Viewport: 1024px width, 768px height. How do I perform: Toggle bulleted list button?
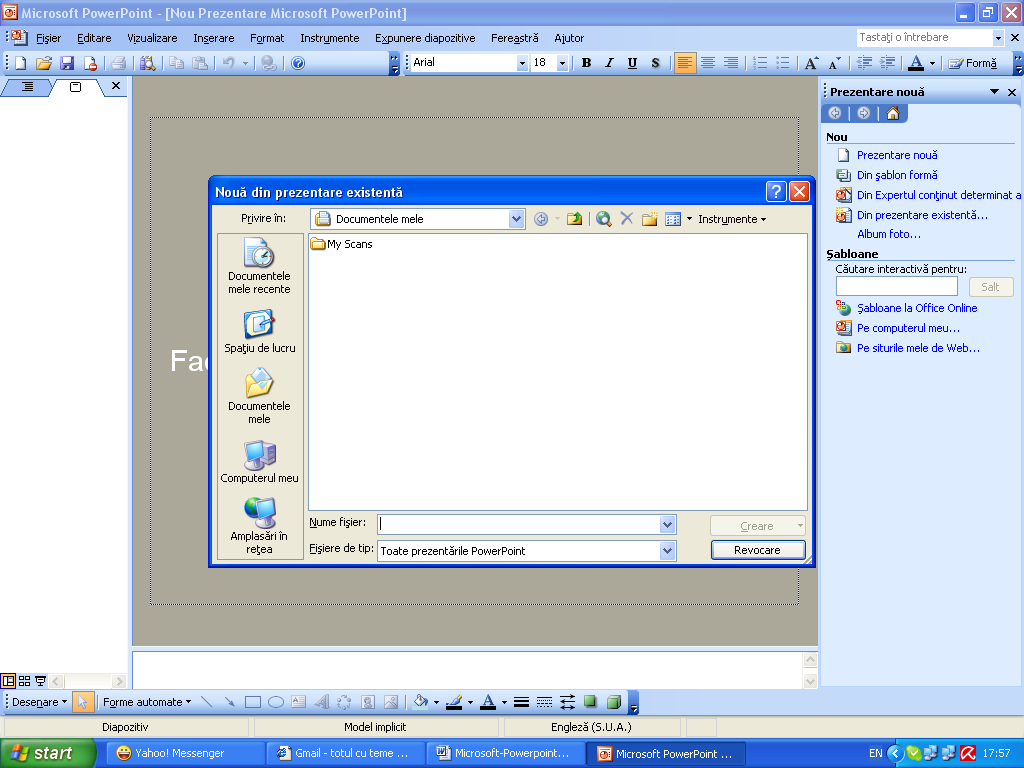[x=783, y=63]
